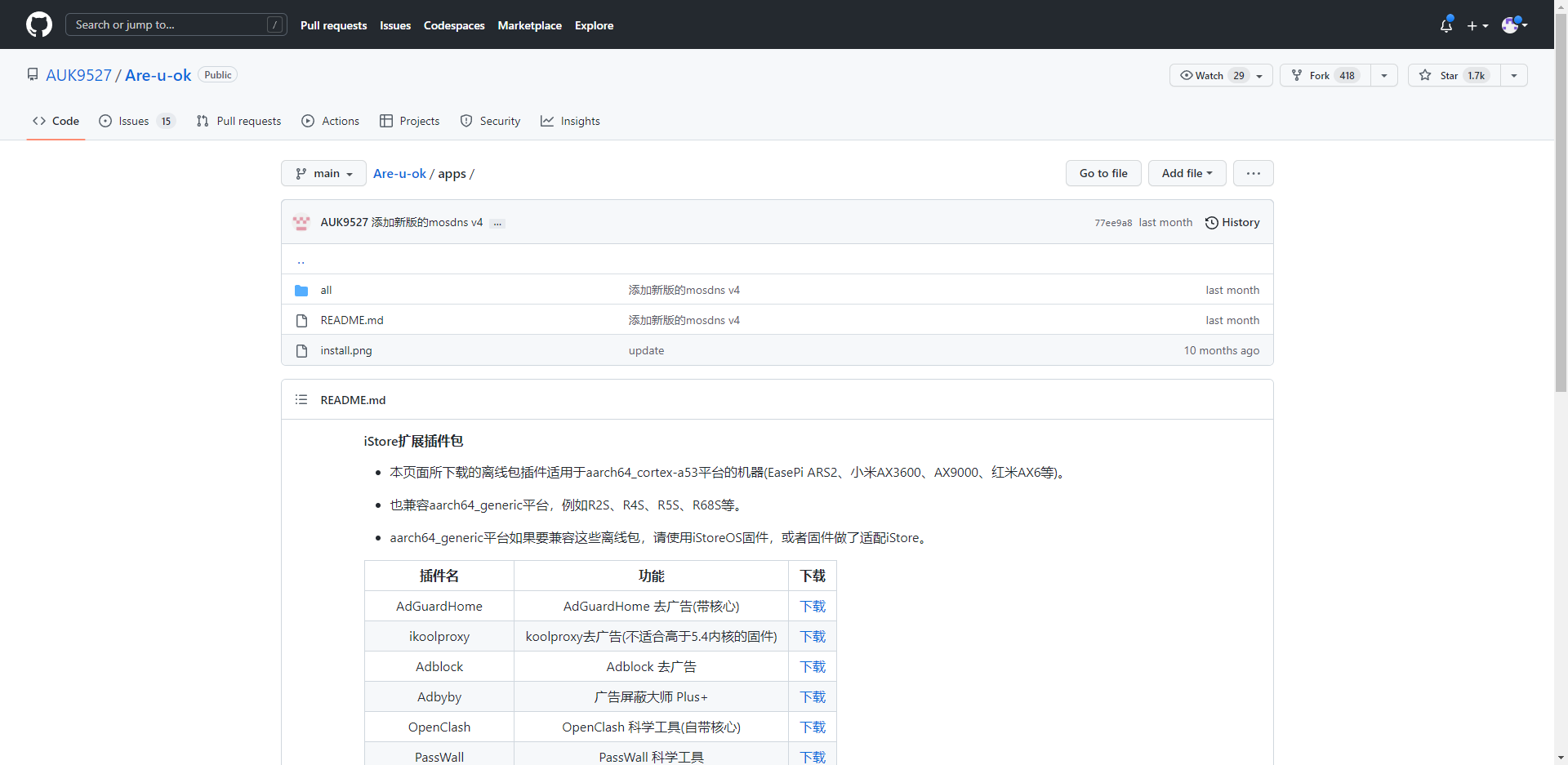Viewport: 1568px width, 765px height.
Task: Click the AUK9527 commit author name
Action: 344,222
